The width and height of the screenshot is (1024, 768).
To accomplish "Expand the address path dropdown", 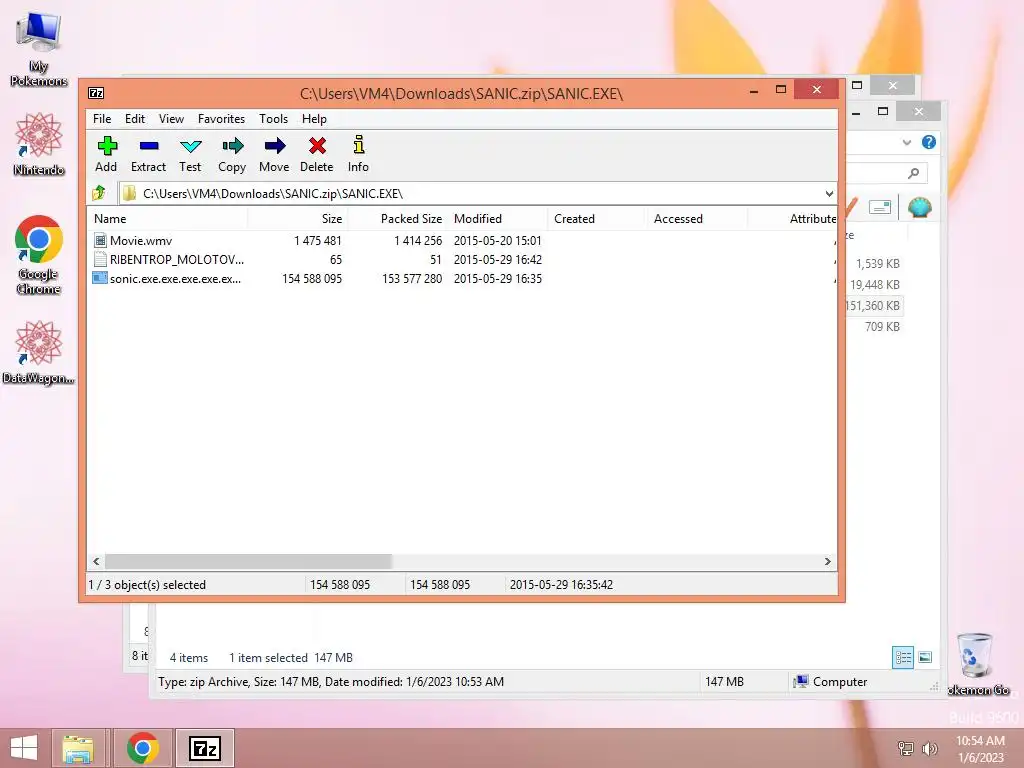I will pyautogui.click(x=829, y=193).
